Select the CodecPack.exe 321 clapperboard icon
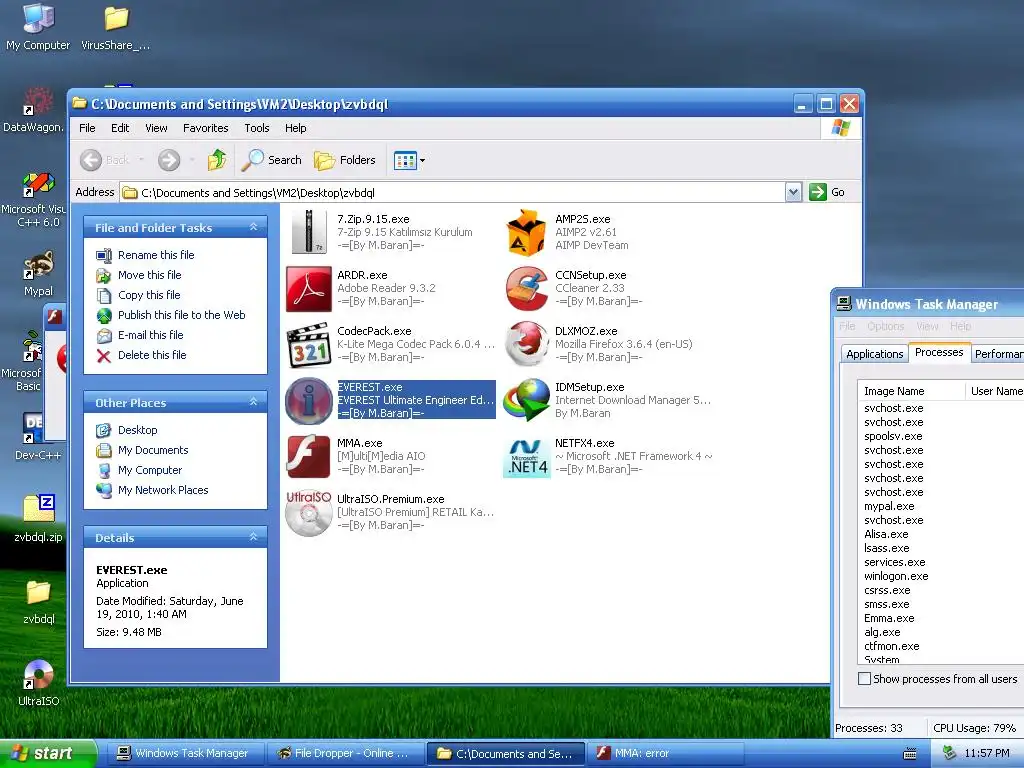 click(309, 345)
